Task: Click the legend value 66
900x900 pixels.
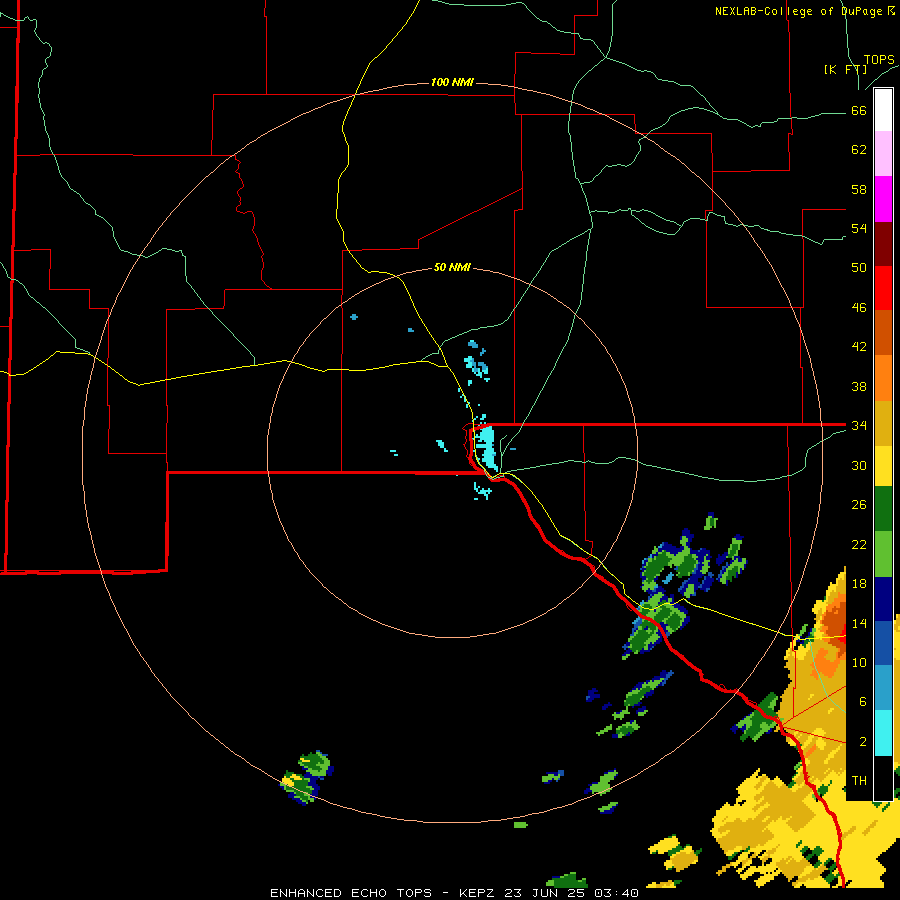Action: (x=859, y=110)
